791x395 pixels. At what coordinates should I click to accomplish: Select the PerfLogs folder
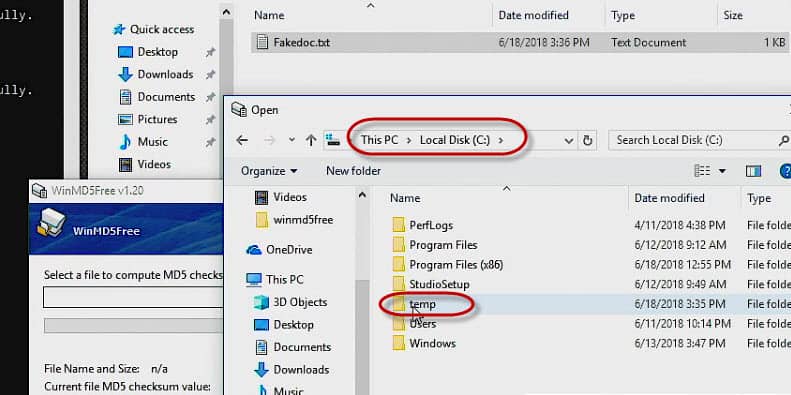pos(431,225)
